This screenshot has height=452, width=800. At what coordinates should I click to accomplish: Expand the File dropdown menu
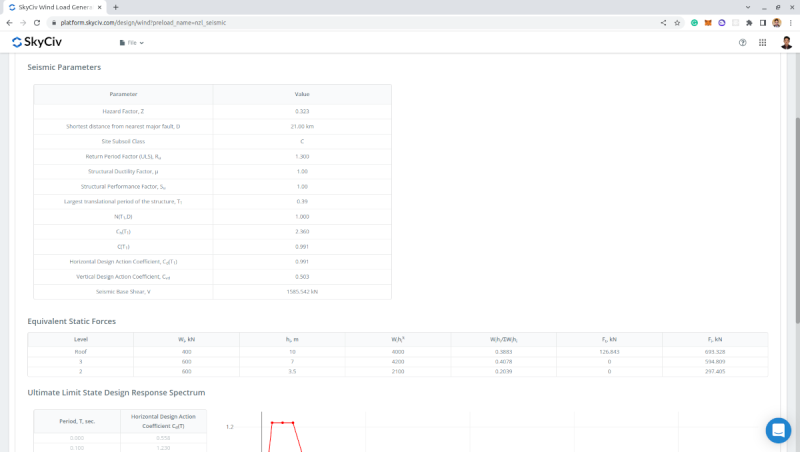point(132,43)
